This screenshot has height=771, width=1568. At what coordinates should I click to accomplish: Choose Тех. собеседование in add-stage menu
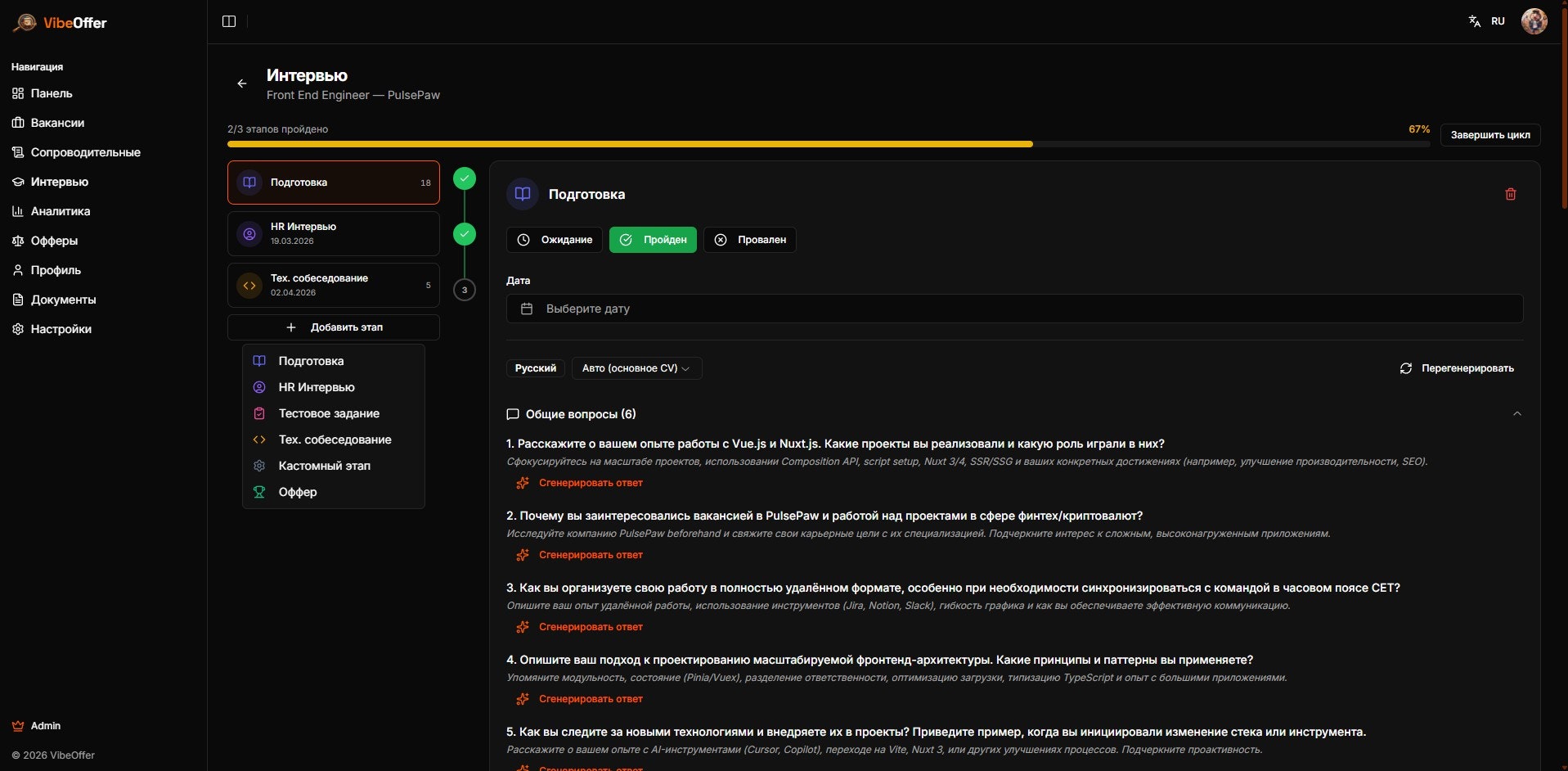(x=334, y=440)
